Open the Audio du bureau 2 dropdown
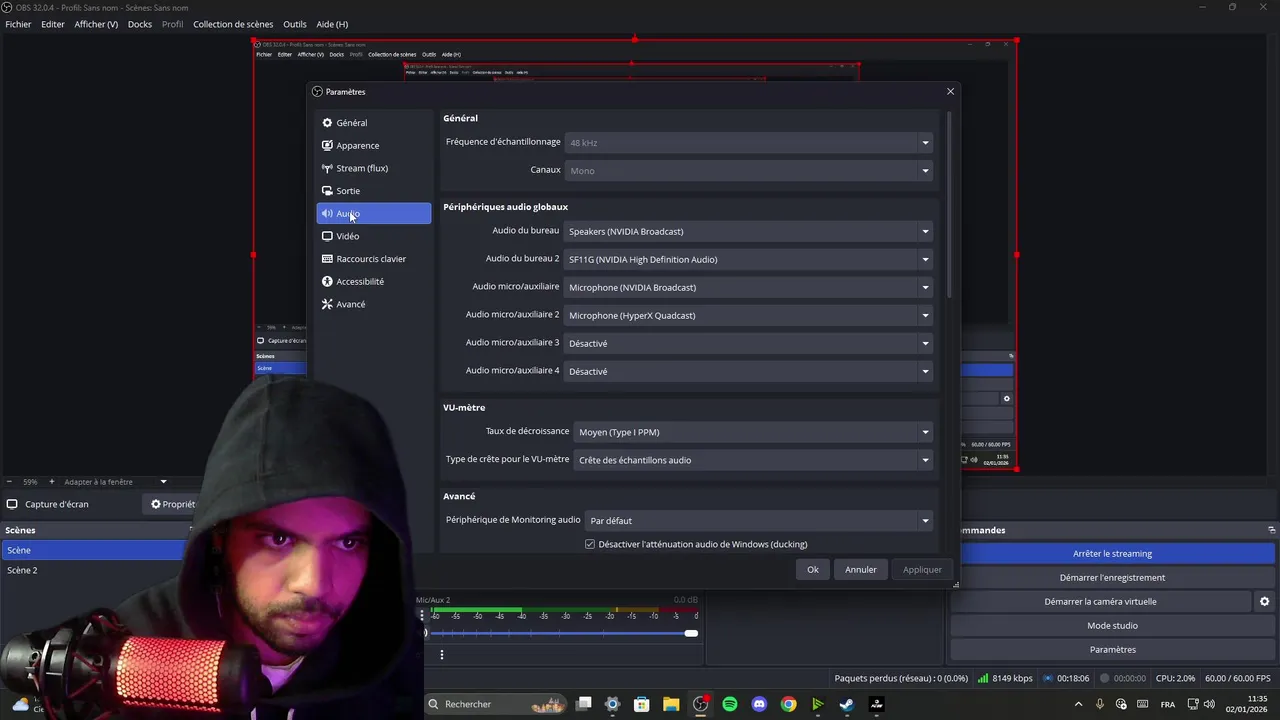The width and height of the screenshot is (1280, 720). [748, 259]
